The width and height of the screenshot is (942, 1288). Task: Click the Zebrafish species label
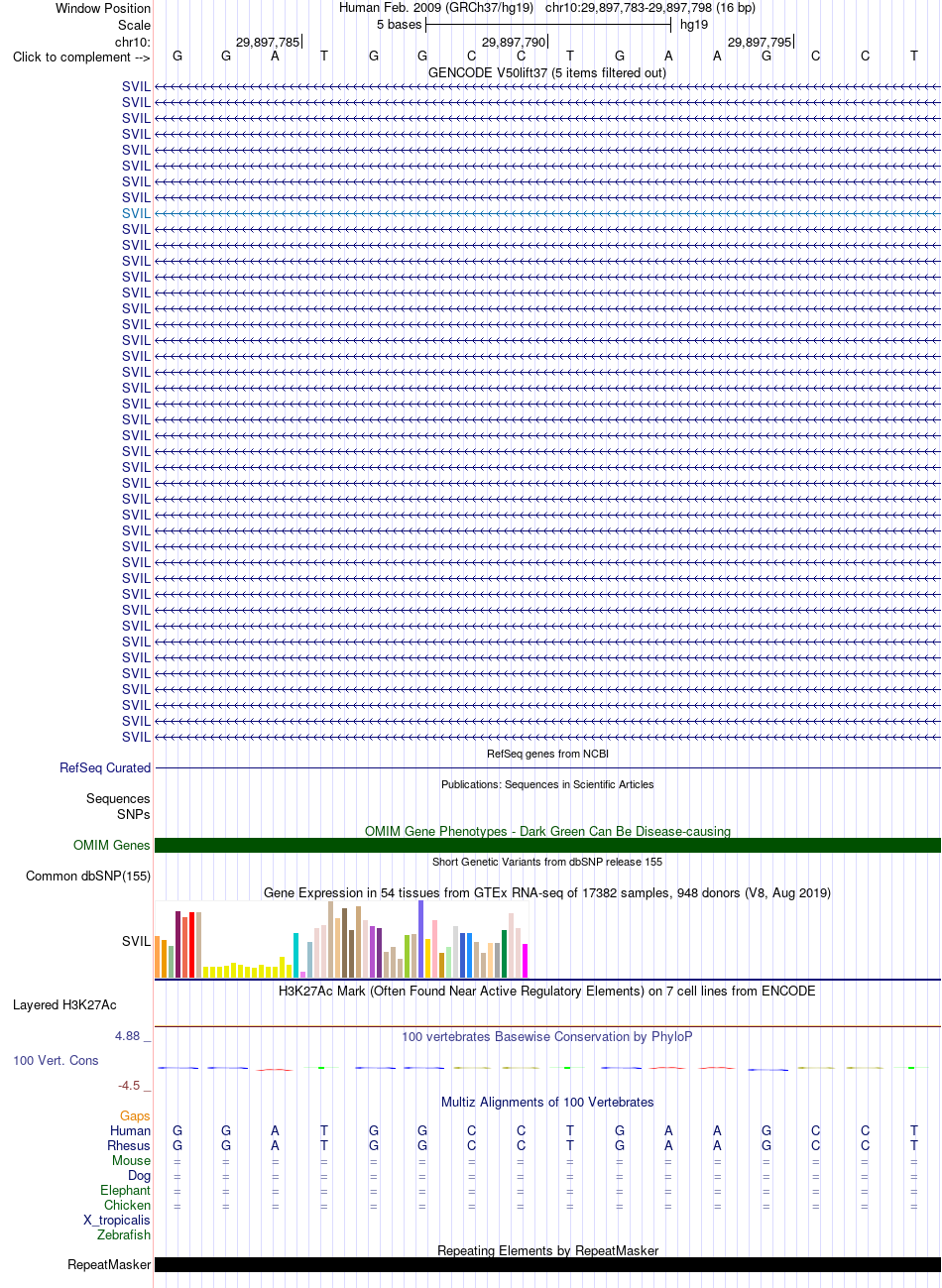[x=124, y=1234]
